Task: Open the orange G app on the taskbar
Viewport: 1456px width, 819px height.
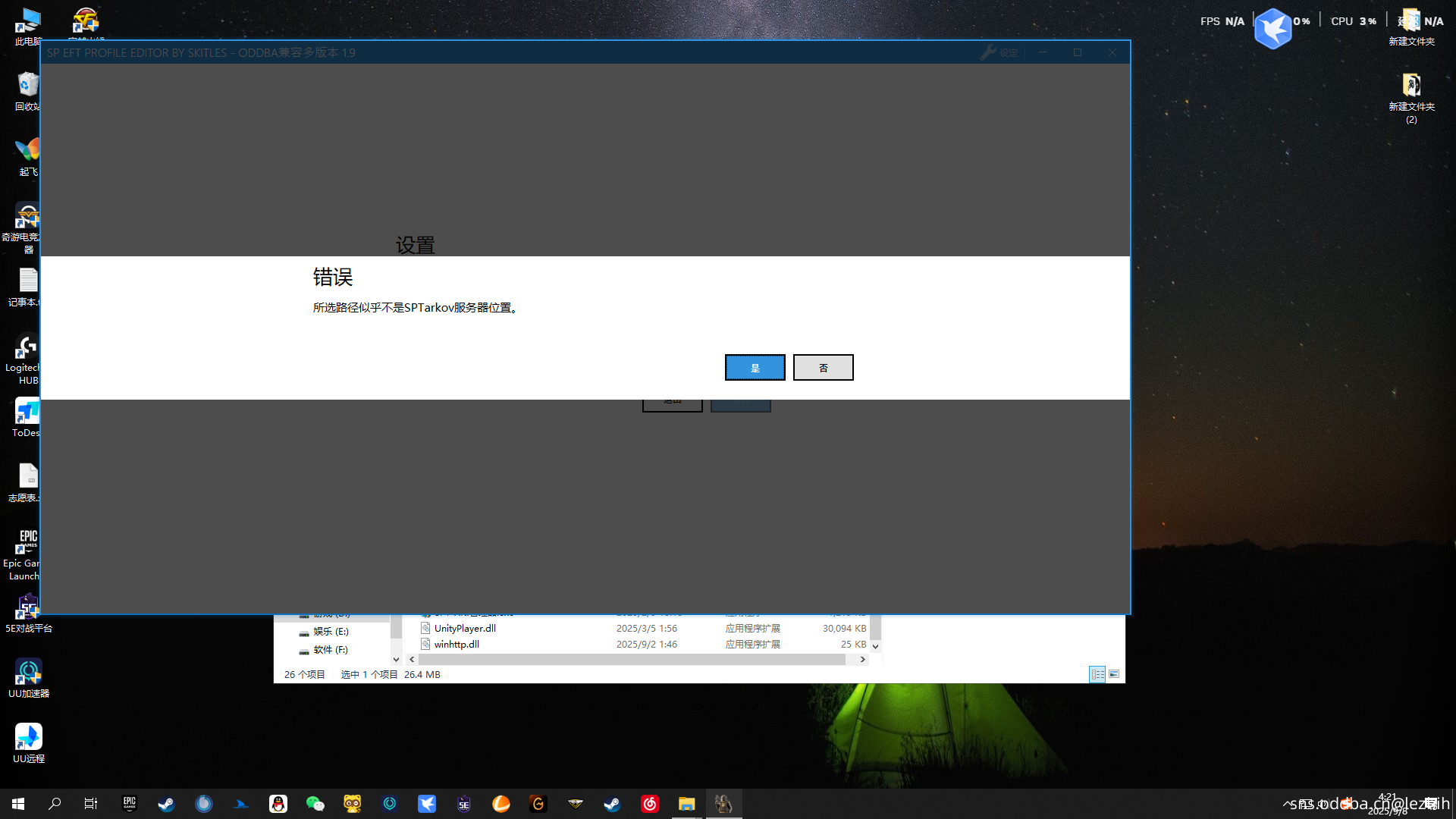Action: pos(538,804)
